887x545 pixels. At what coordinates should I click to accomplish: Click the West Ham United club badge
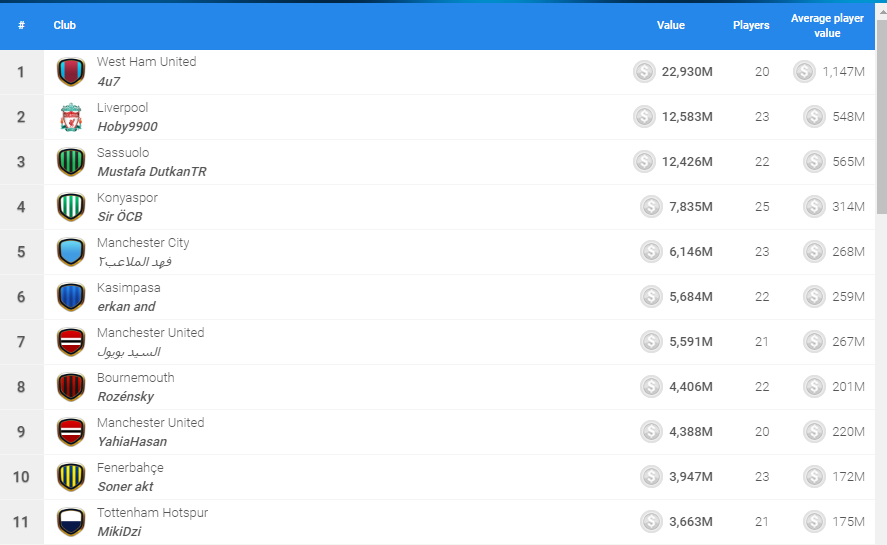click(71, 72)
